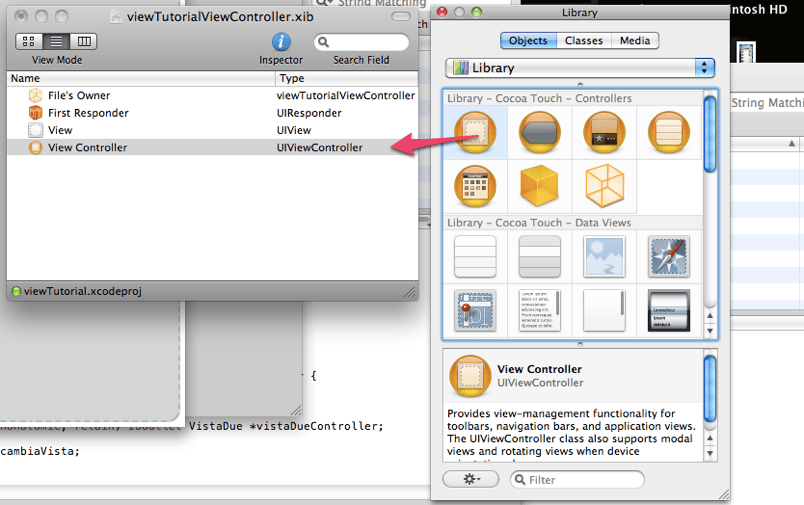Click the toolbar toggle pill button in xib window
The width and height of the screenshot is (804, 505).
tap(401, 16)
